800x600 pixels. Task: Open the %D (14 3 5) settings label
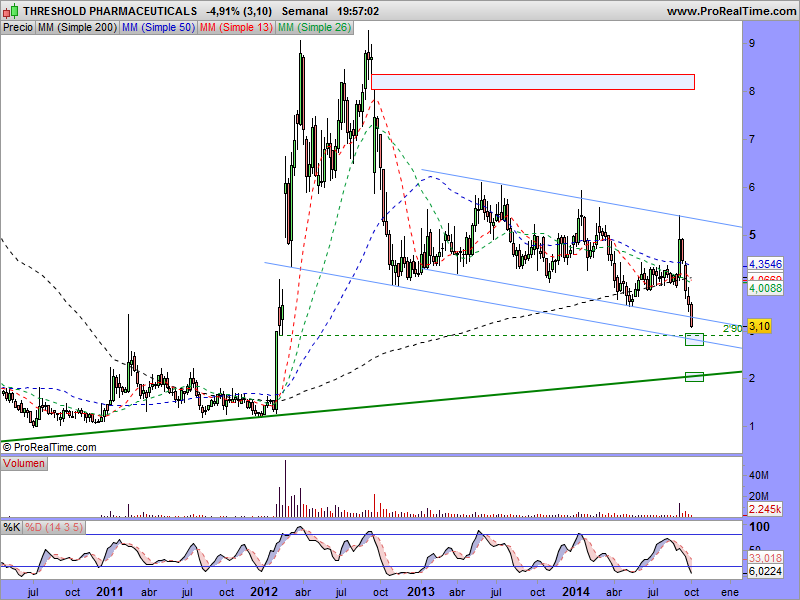click(54, 527)
